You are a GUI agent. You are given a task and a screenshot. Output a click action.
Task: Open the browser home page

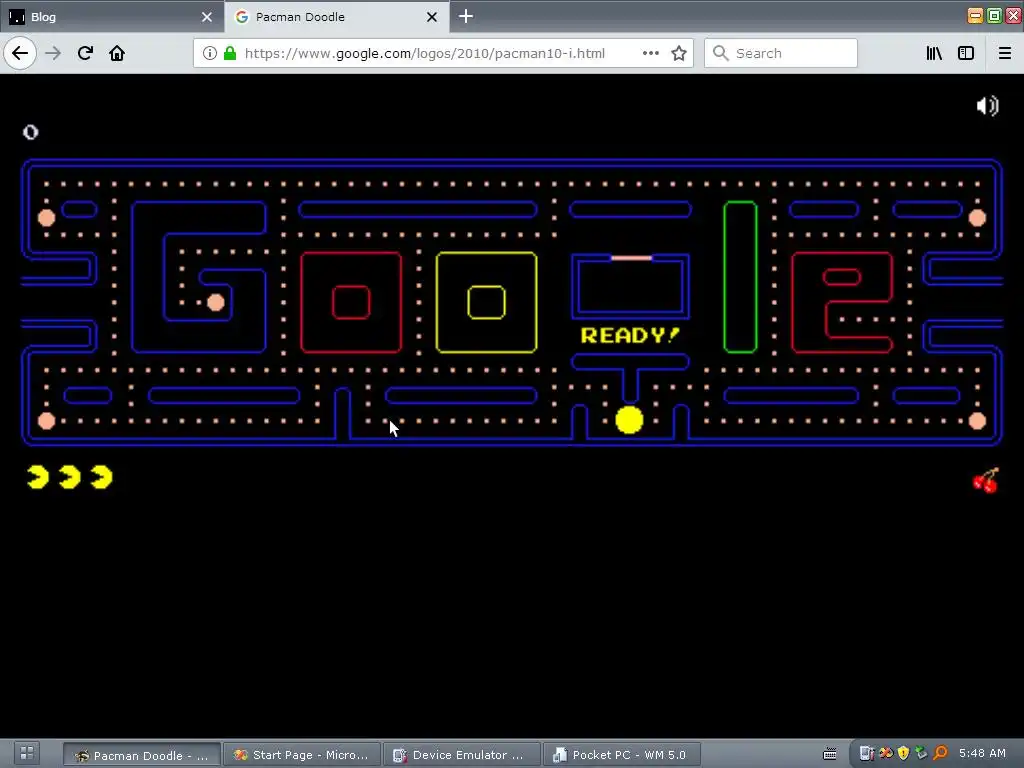coord(117,53)
